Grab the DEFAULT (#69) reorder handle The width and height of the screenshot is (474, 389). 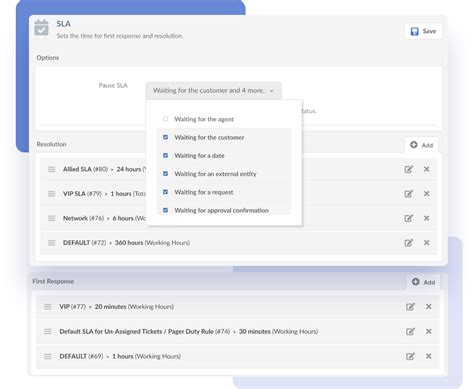point(48,356)
